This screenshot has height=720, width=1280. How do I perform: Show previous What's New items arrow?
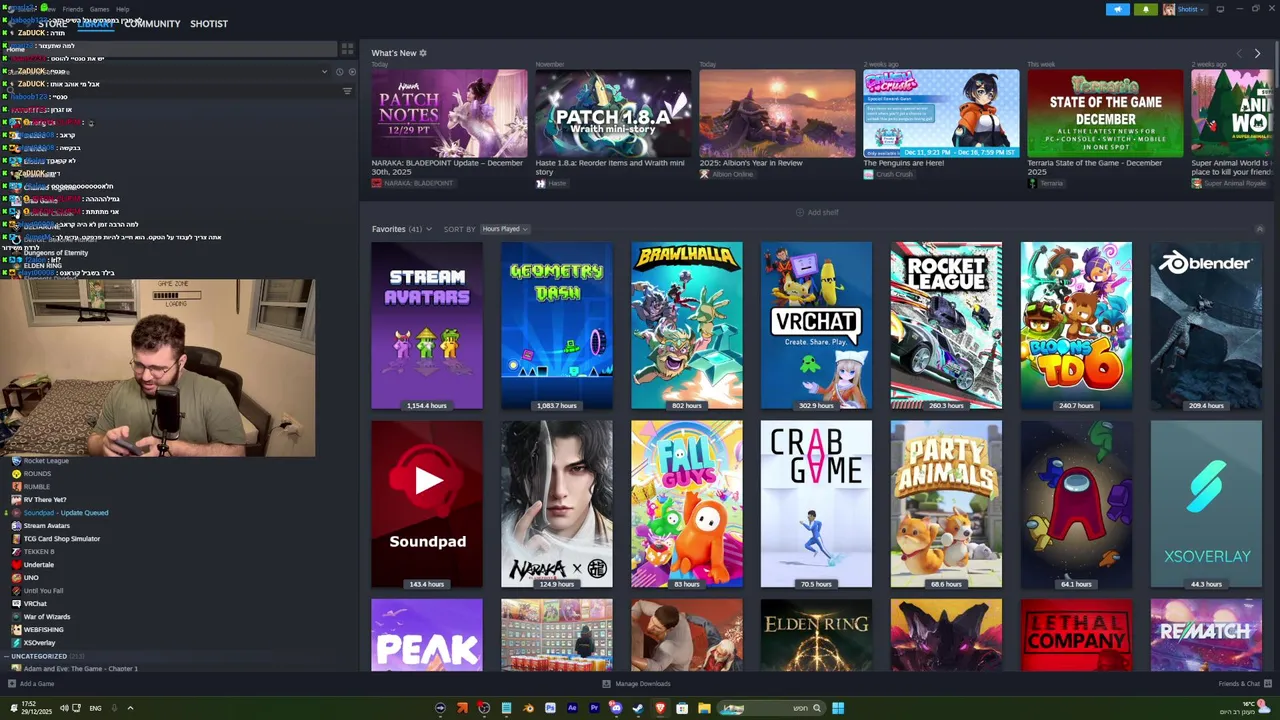1239,53
